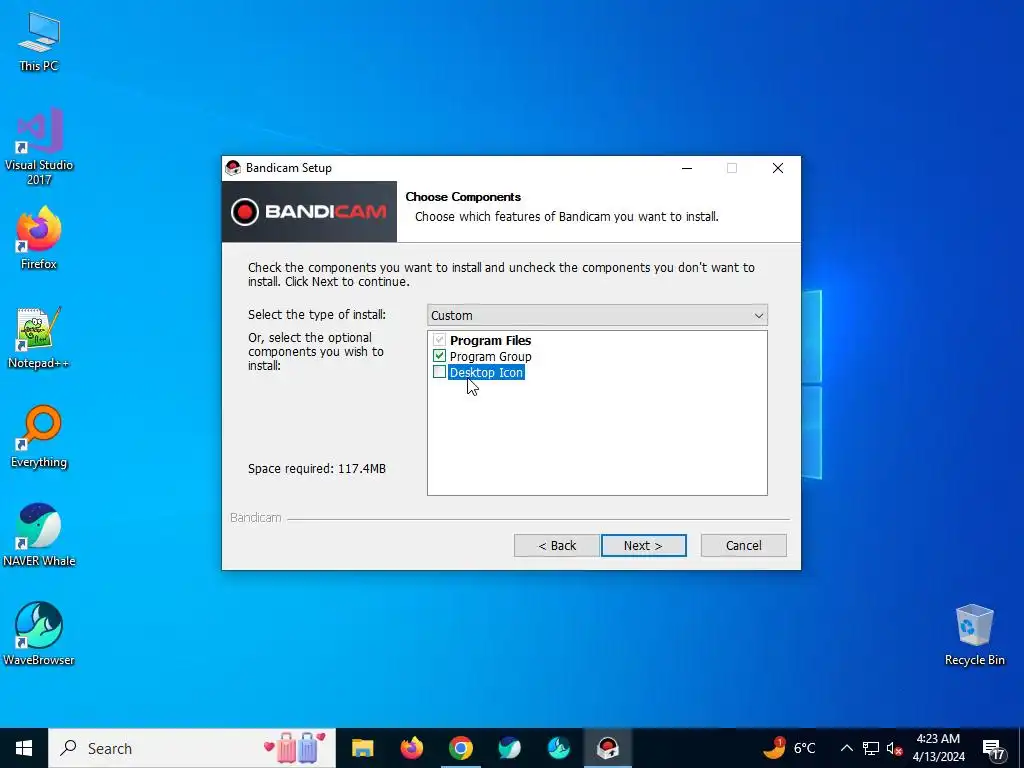This screenshot has width=1024, height=768.
Task: Open Google Chrome from the taskbar
Action: (460, 748)
